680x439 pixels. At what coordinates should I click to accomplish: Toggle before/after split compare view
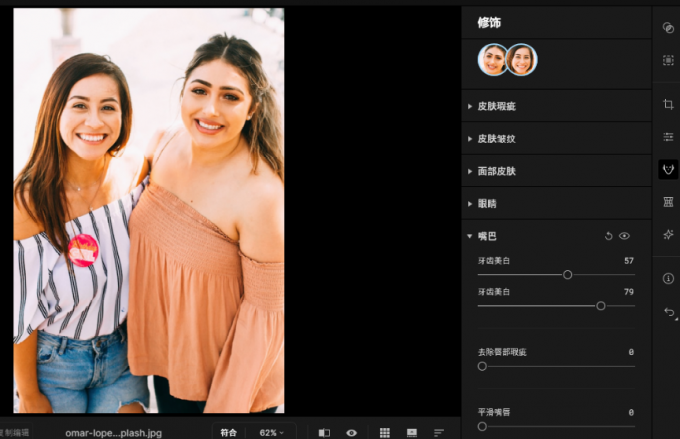(324, 432)
